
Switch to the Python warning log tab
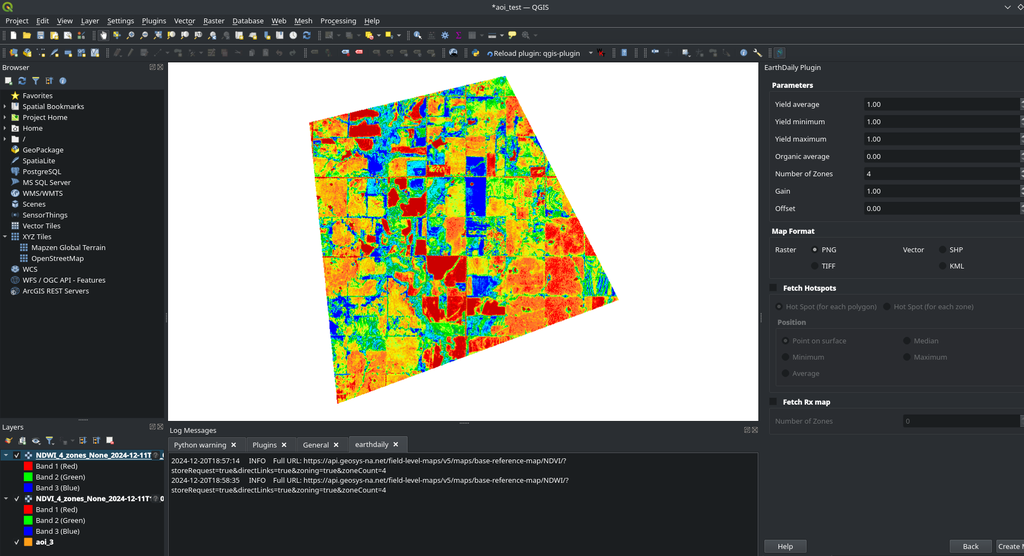coord(200,445)
